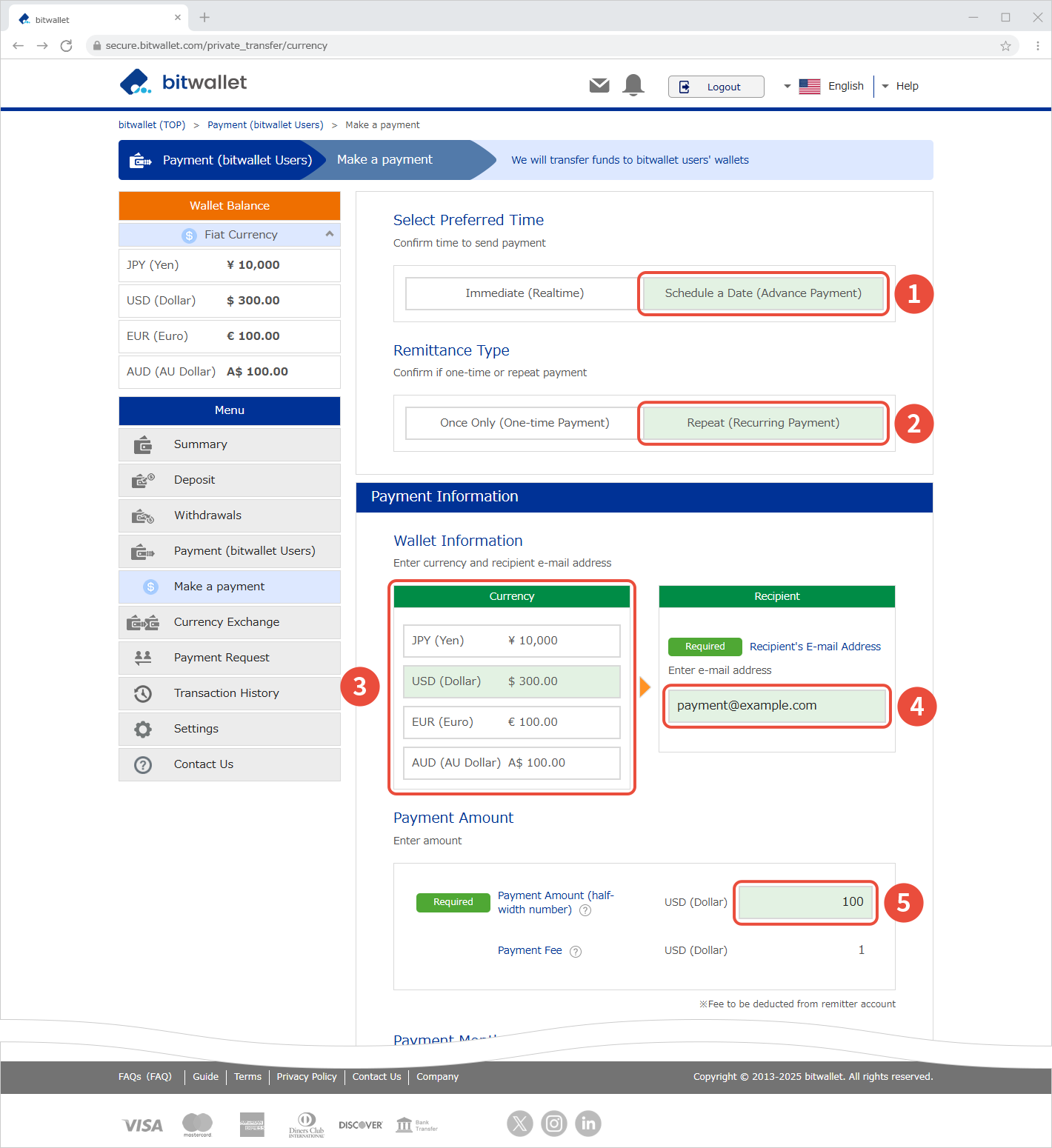Click EUR (Euro) wallet balance row
This screenshot has width=1052, height=1148.
click(x=230, y=336)
